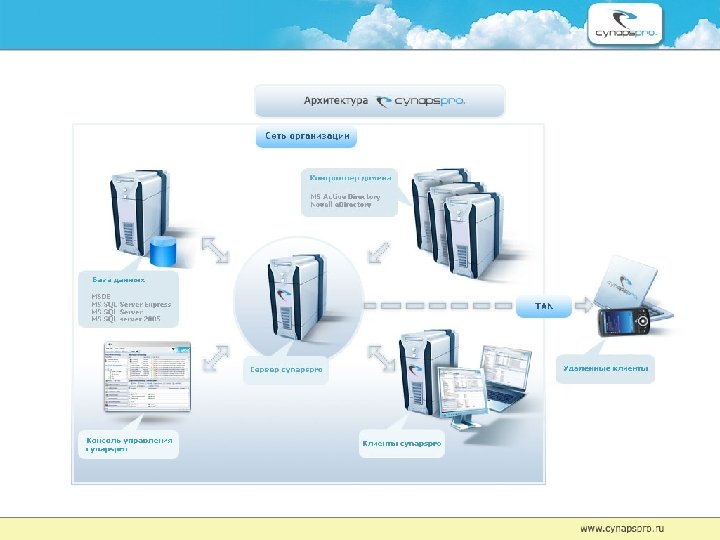Image resolution: width=720 pixels, height=540 pixels.
Task: Click the MSDE line
Action: click(x=101, y=297)
